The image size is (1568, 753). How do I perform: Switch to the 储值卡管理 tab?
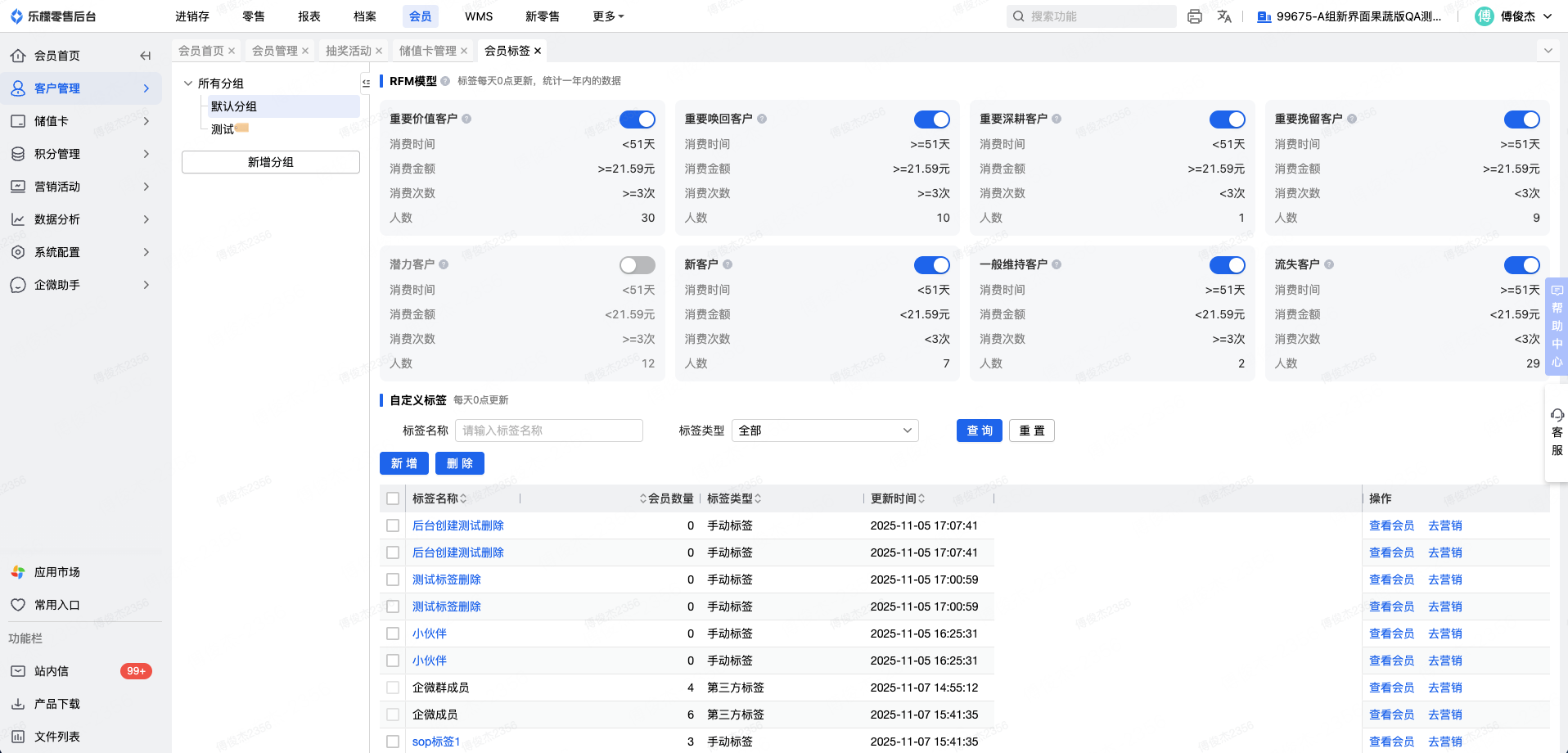428,51
